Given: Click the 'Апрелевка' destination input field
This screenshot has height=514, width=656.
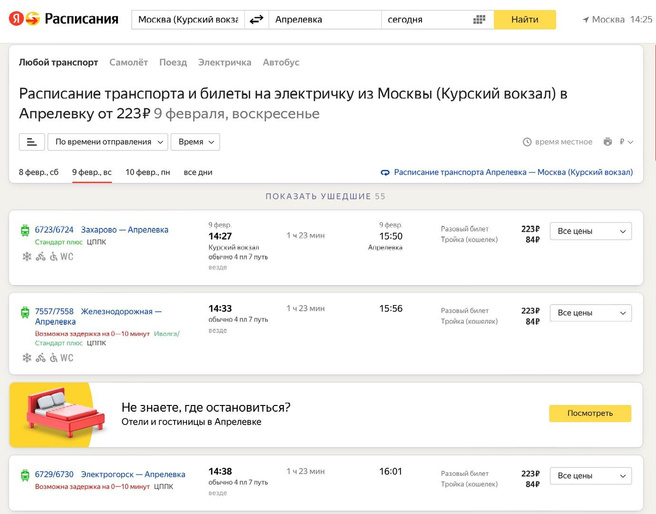Looking at the screenshot, I should 325,19.
